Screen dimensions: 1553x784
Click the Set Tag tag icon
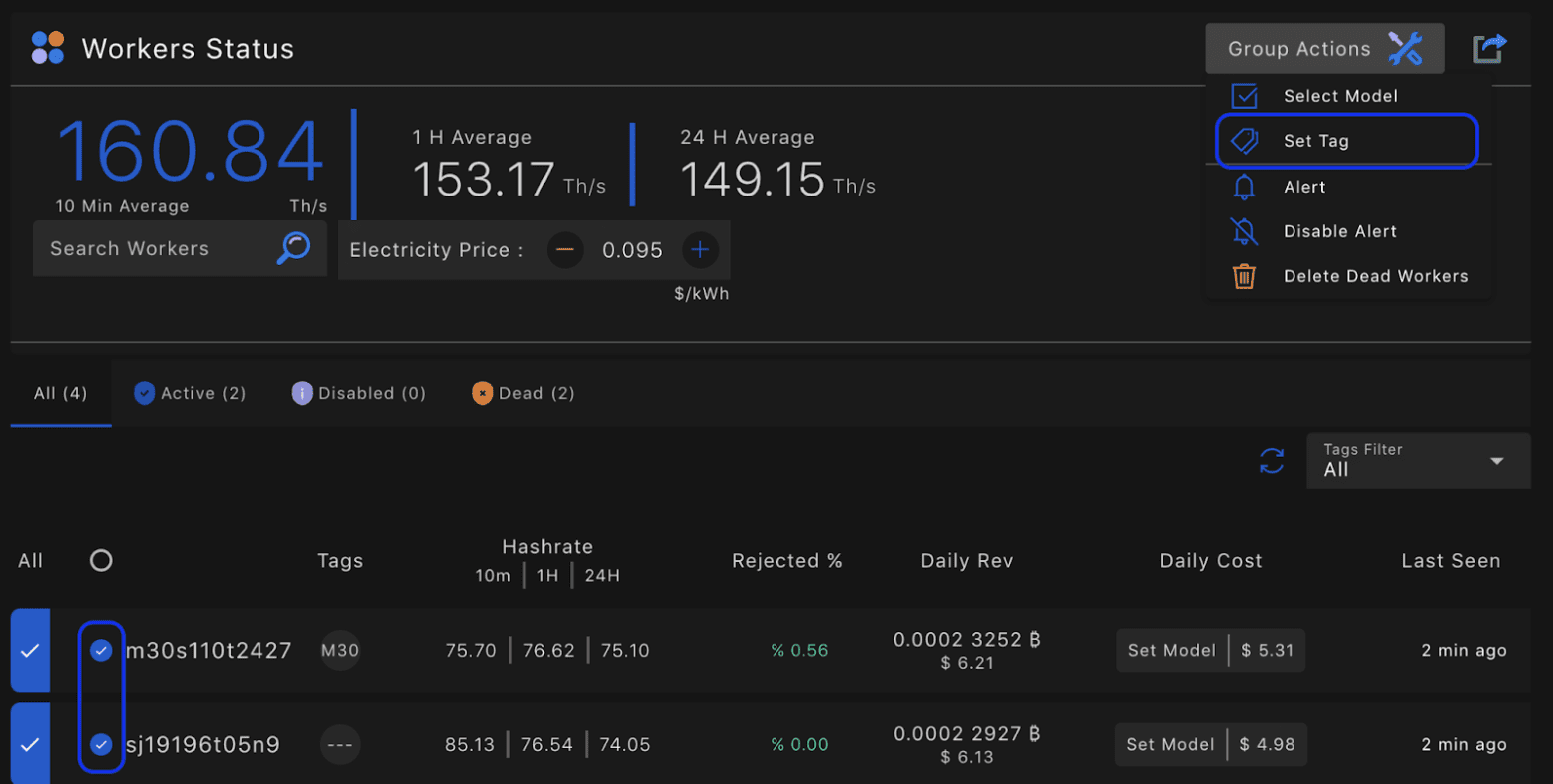pyautogui.click(x=1245, y=141)
